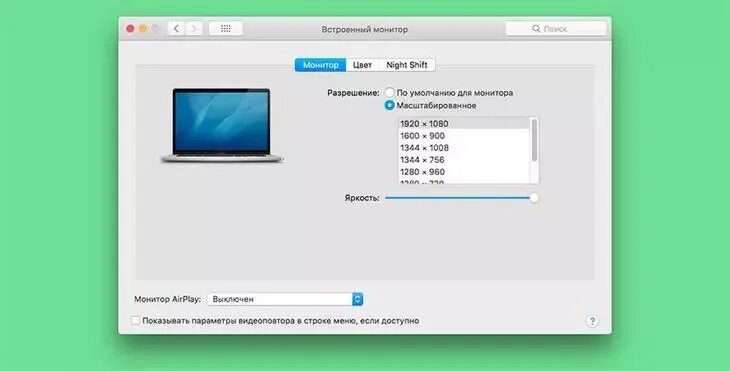Image resolution: width=730 pixels, height=371 pixels.
Task: Minimize window with the yellow button
Action: tap(143, 29)
